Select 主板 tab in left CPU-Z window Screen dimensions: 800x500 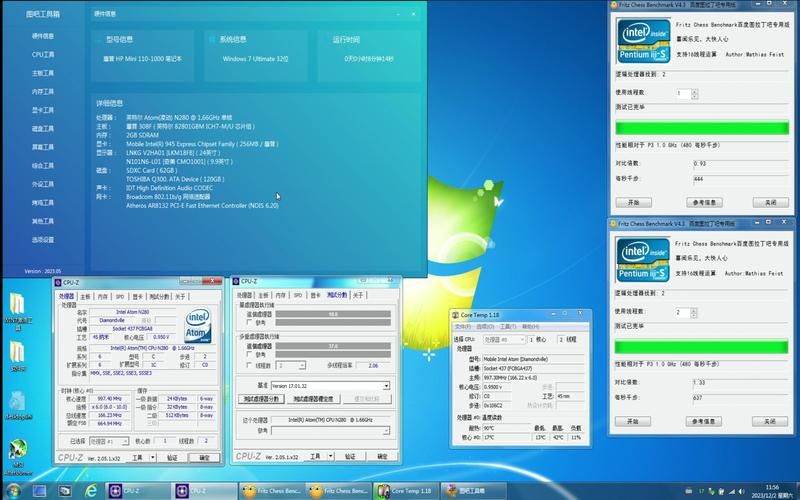click(x=85, y=296)
